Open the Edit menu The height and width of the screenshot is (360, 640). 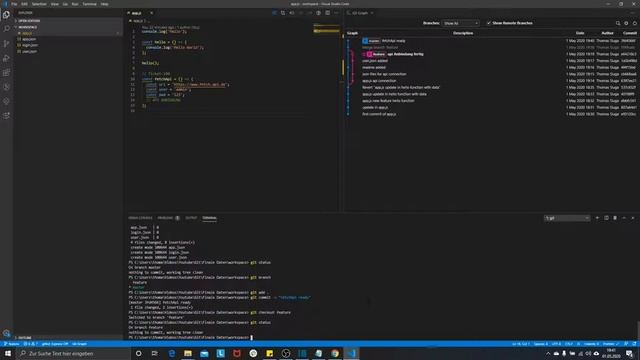24,4
